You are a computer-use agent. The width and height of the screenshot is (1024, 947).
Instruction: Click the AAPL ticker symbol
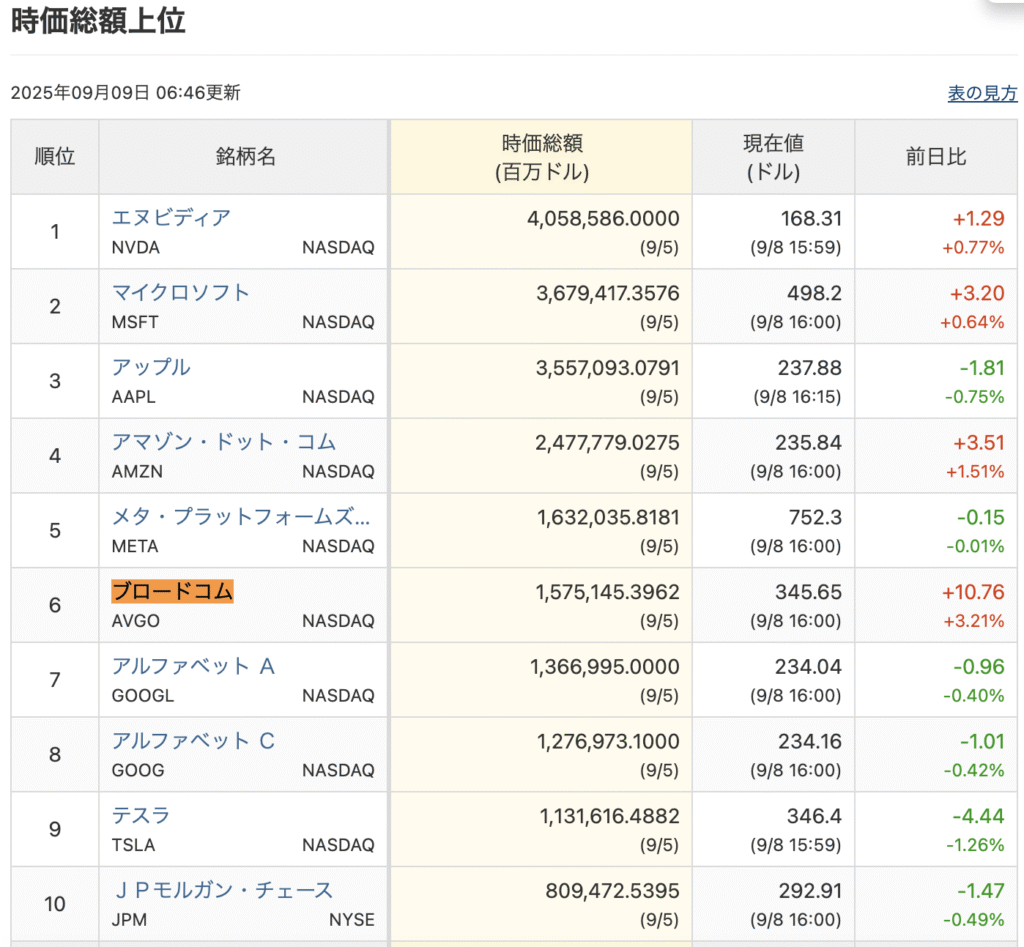click(x=134, y=396)
